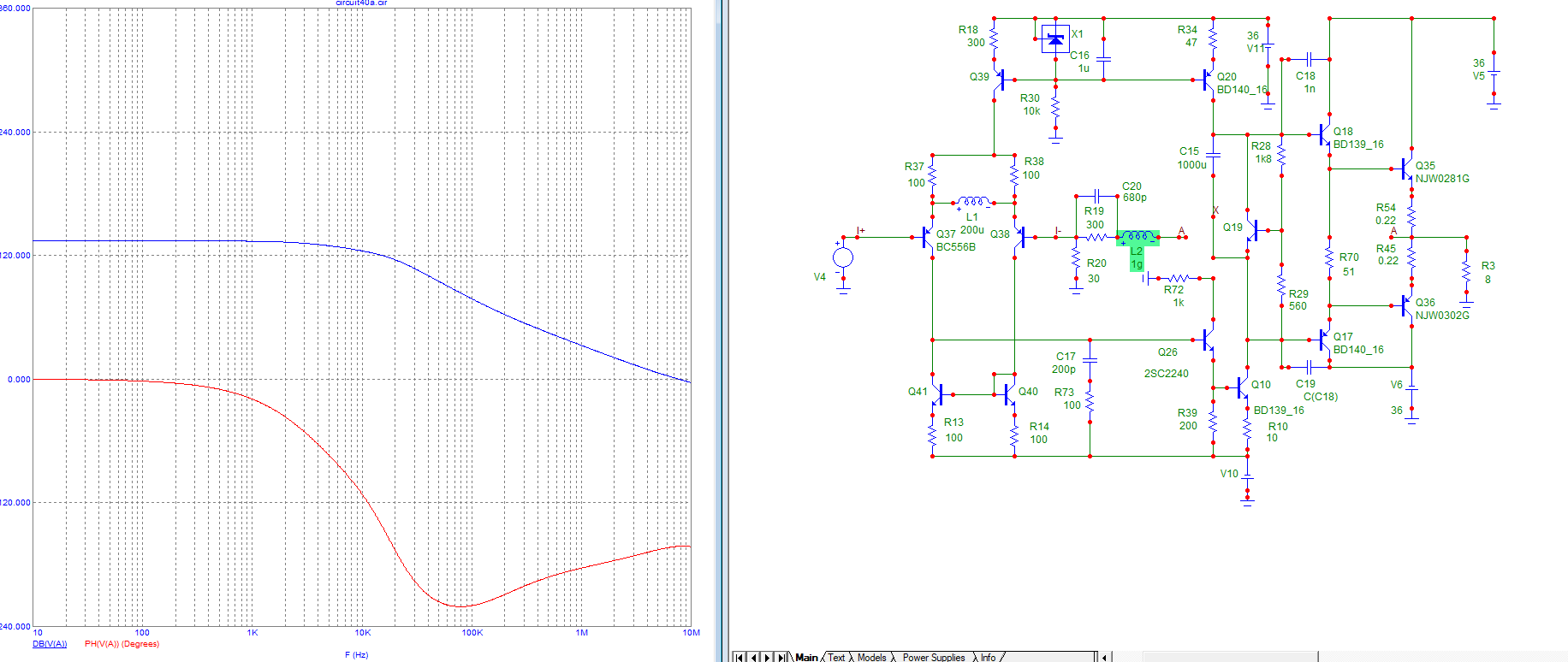Viewport: 1568px width, 662px height.
Task: Step to the next schematic page tab
Action: click(x=768, y=657)
